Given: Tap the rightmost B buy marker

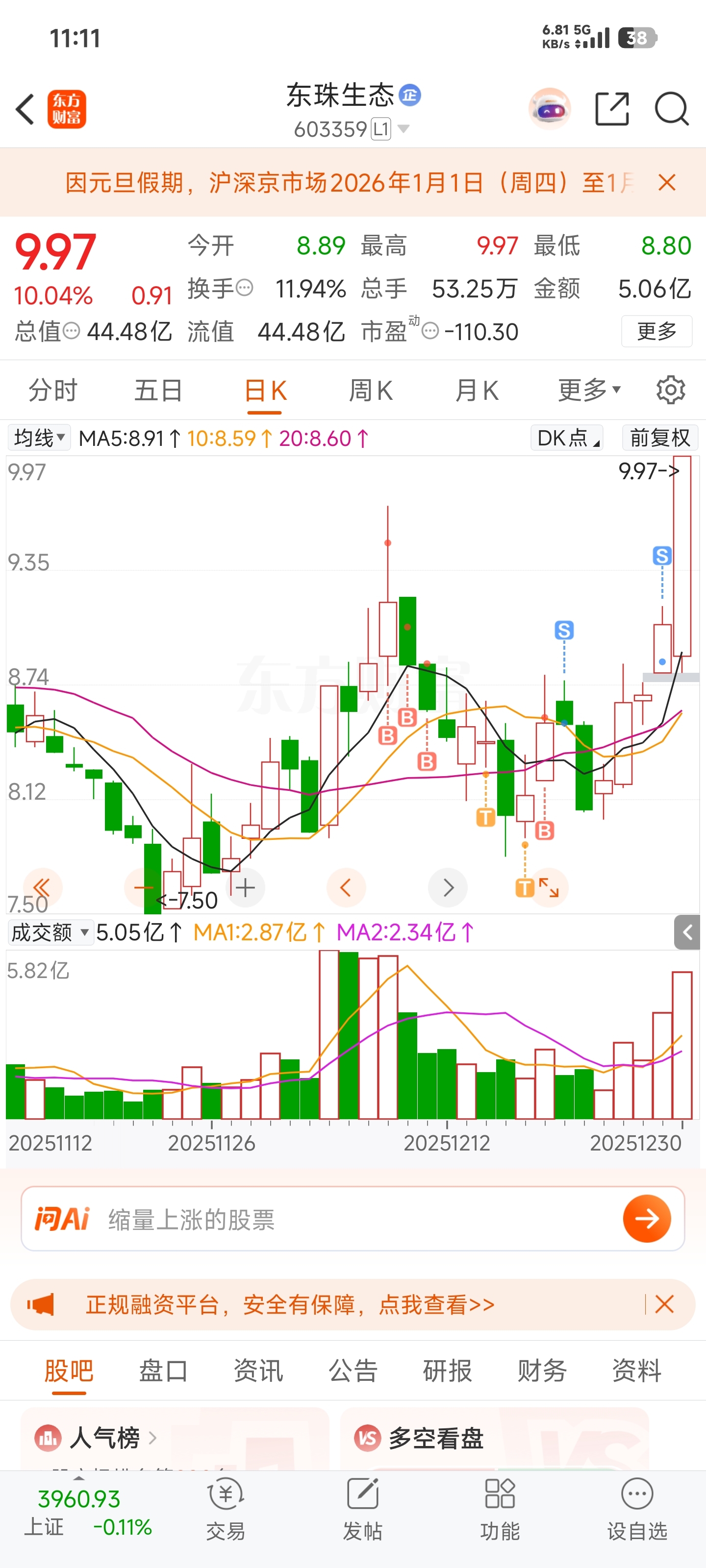Looking at the screenshot, I should (545, 830).
